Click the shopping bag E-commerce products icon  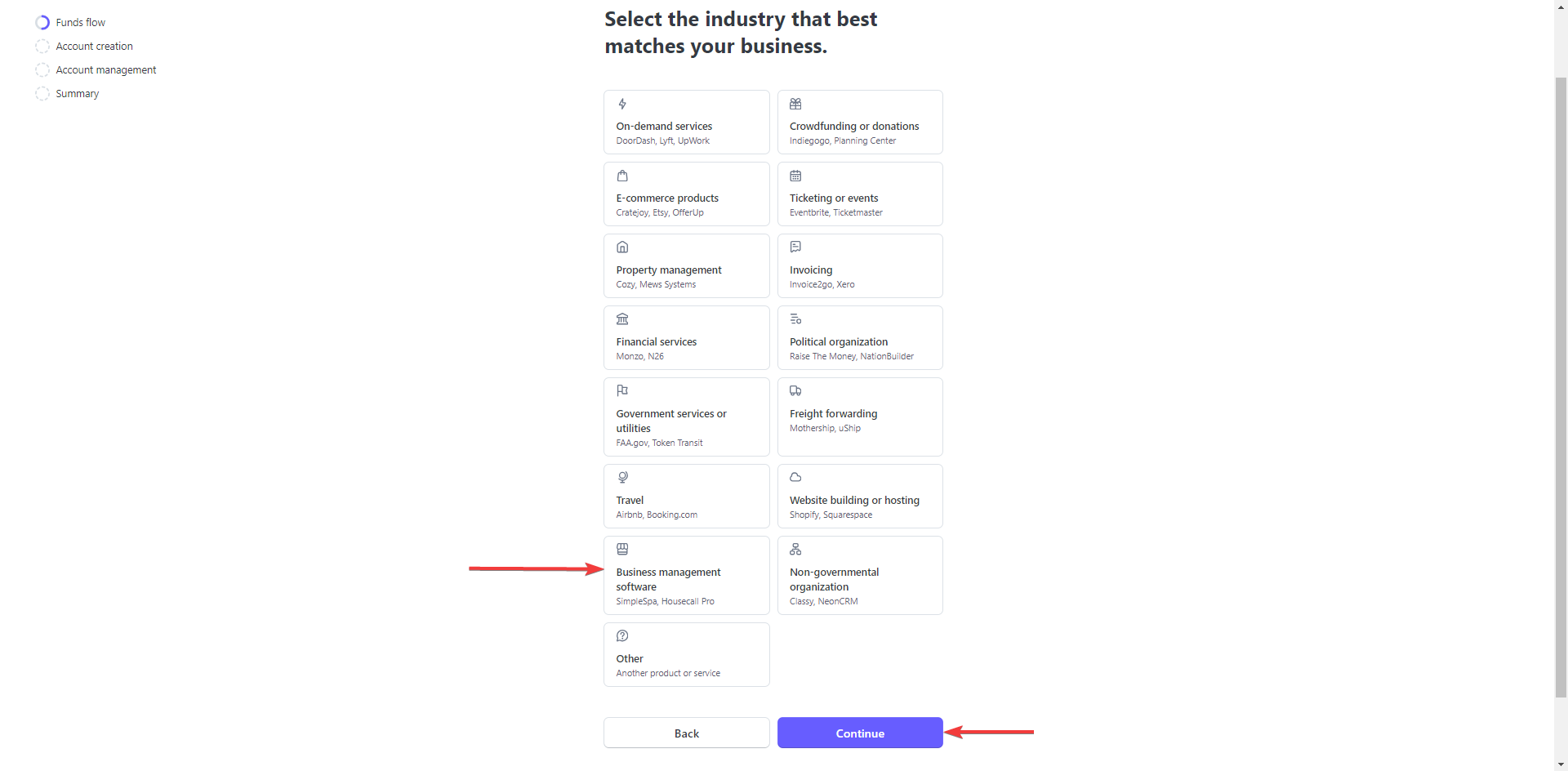click(622, 176)
